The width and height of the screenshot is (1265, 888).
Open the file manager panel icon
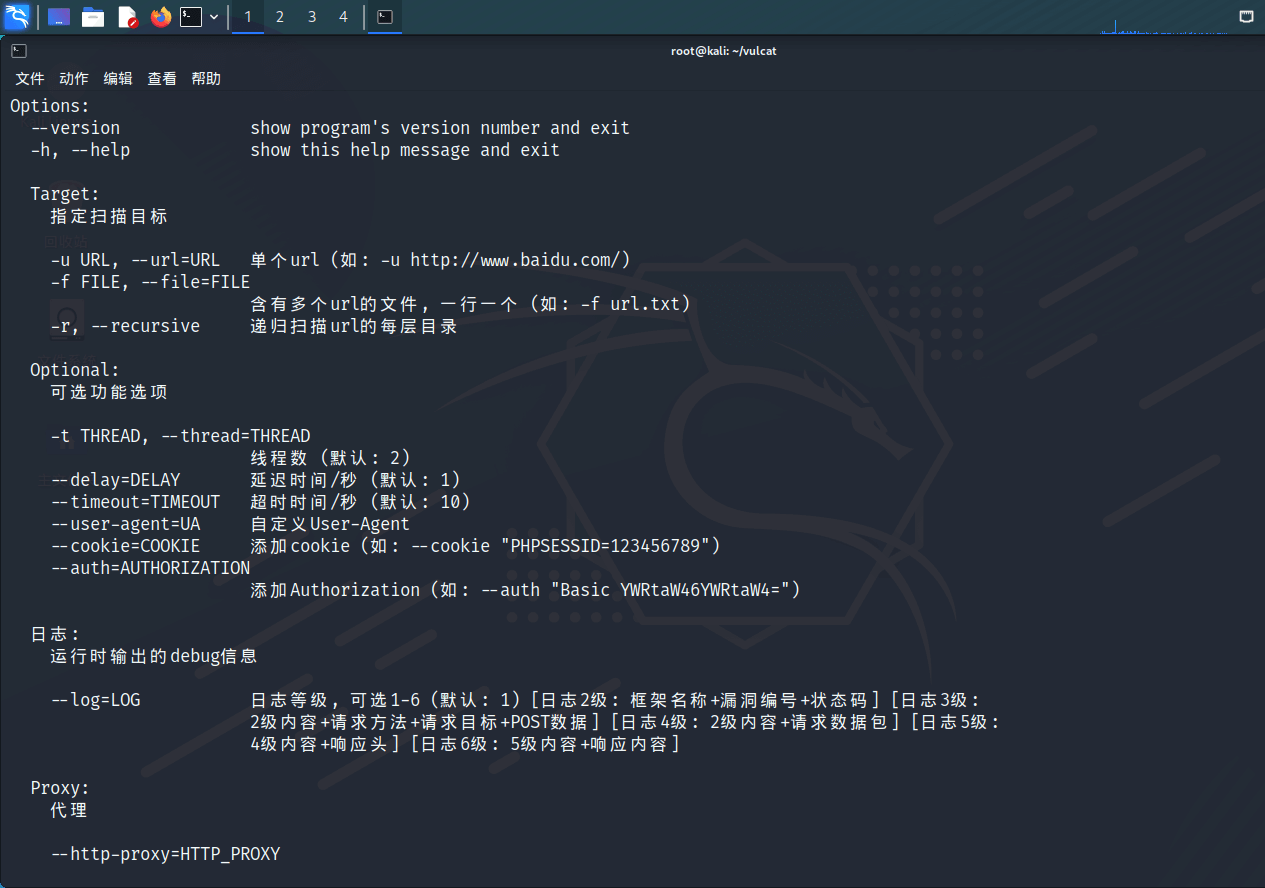[93, 17]
